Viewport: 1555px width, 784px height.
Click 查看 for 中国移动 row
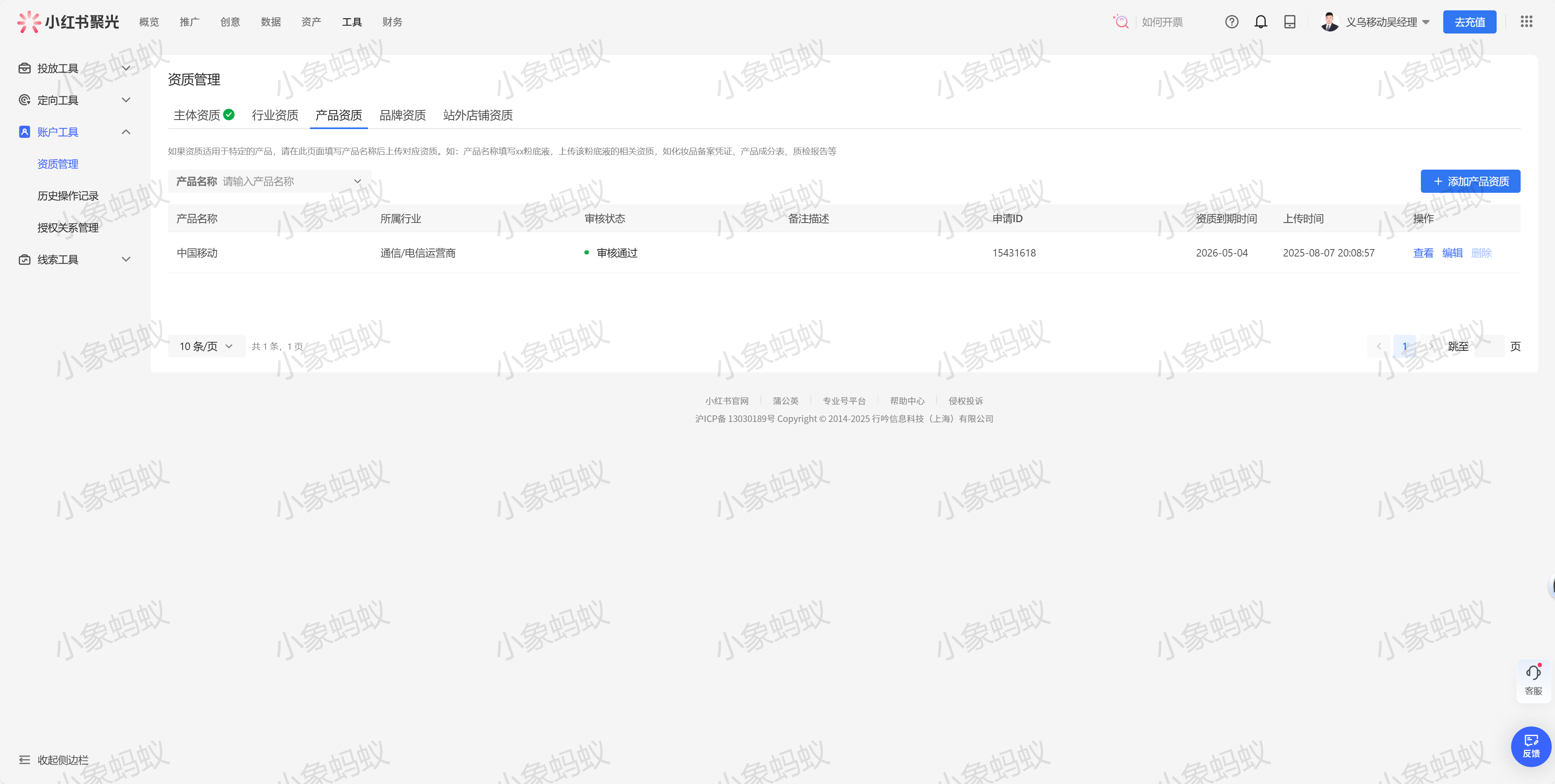point(1423,253)
